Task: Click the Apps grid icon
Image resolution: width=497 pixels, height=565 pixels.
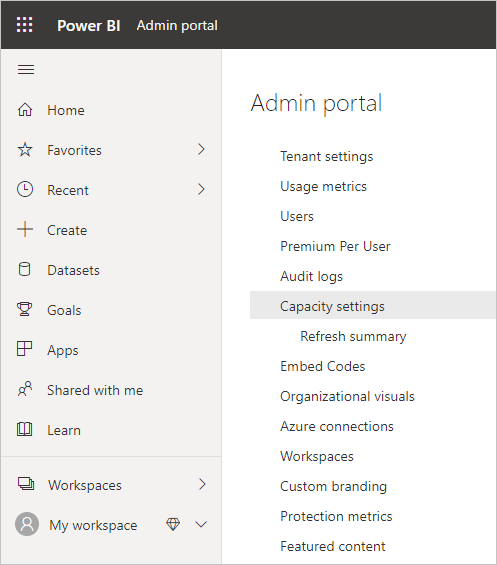Action: 25,349
